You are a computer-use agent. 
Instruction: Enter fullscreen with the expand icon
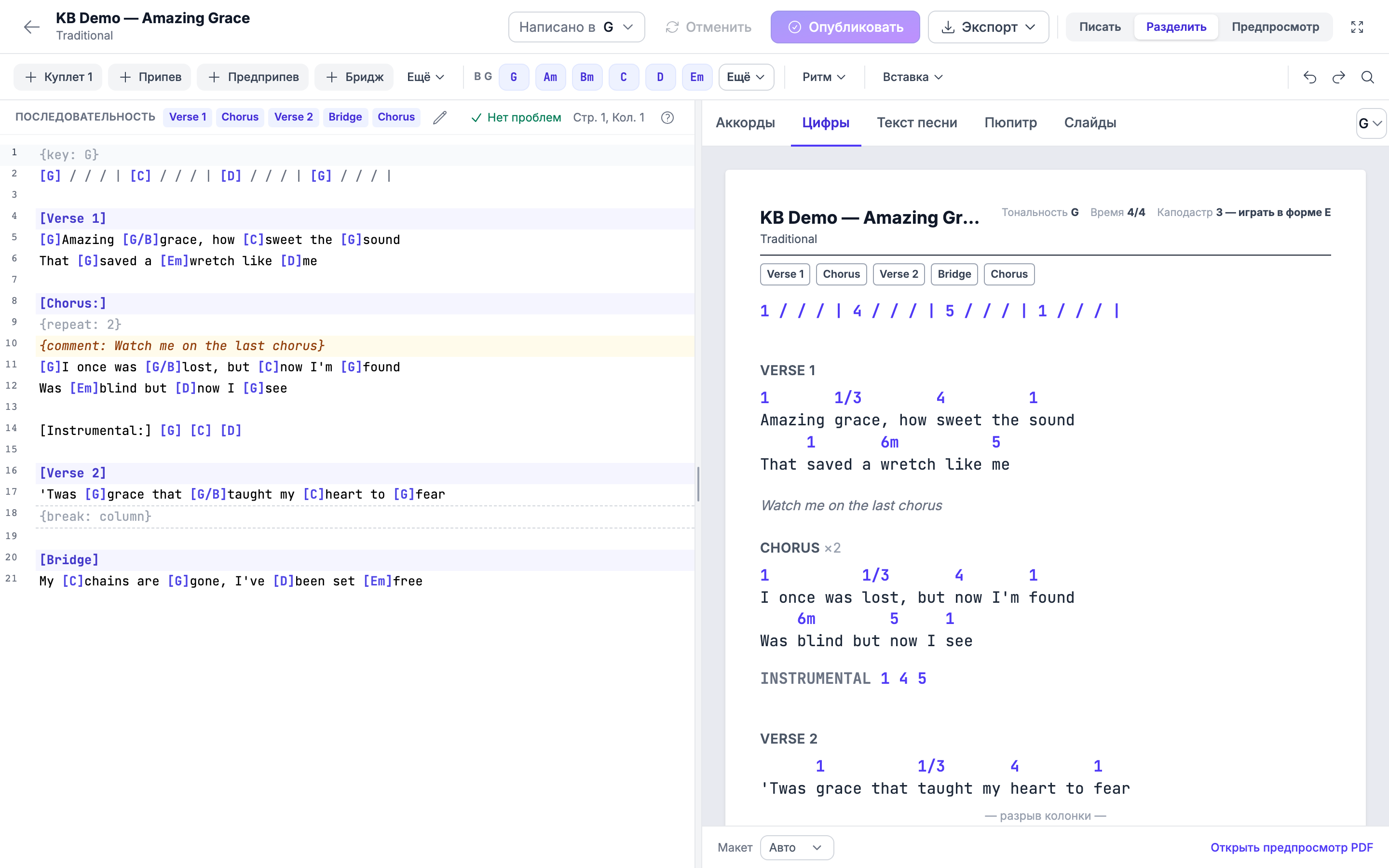point(1357,27)
